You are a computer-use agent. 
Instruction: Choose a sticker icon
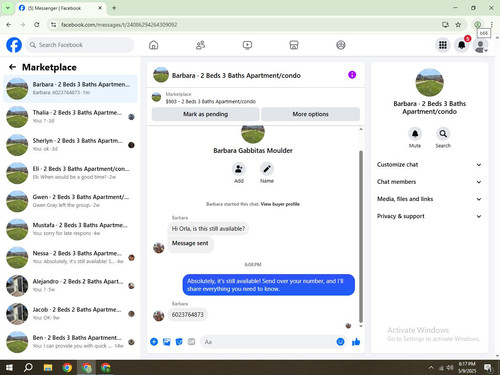[x=179, y=342]
